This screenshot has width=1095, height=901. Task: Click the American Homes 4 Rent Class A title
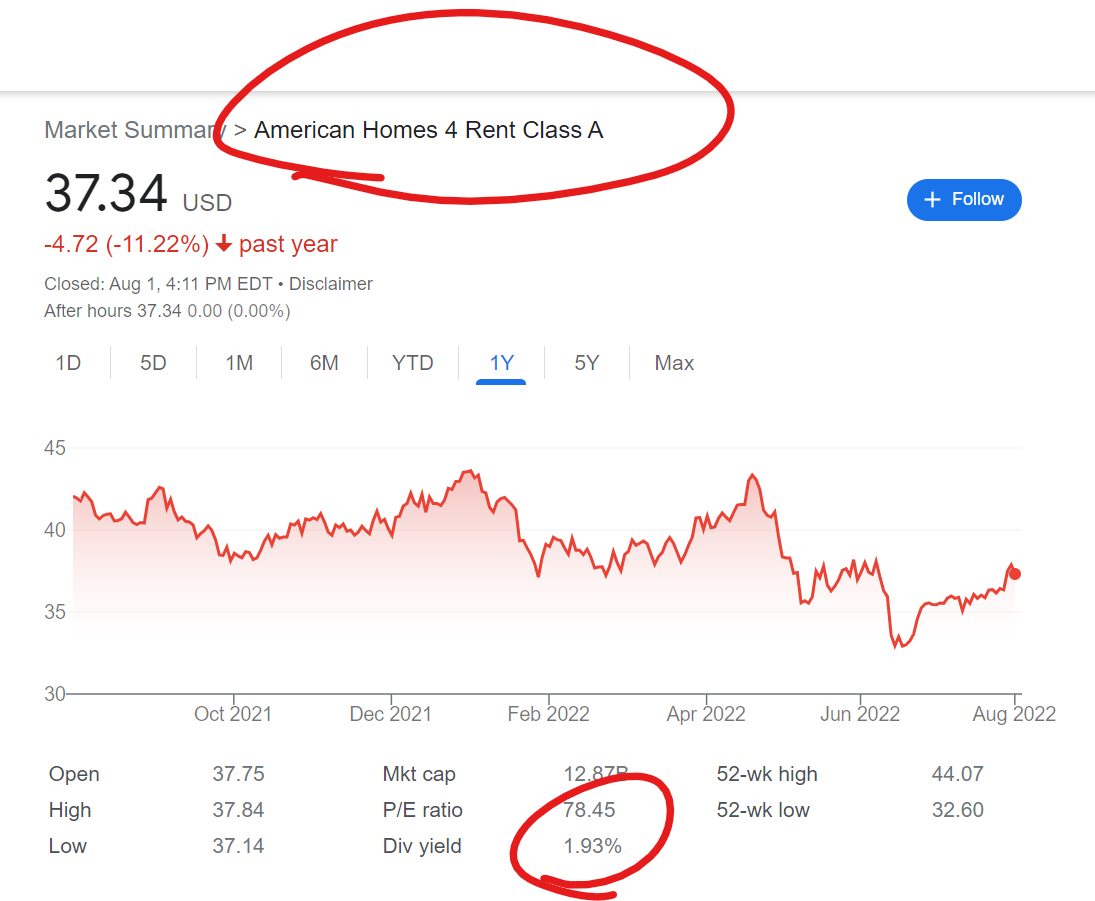click(x=429, y=129)
